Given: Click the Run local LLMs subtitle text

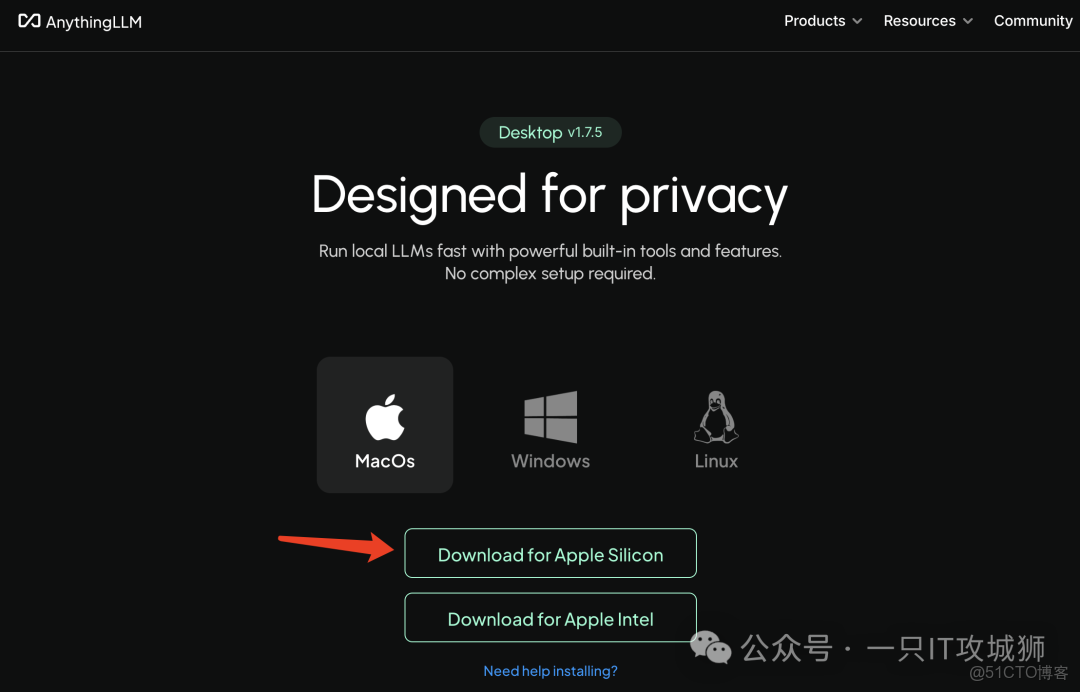Looking at the screenshot, I should pos(550,251).
